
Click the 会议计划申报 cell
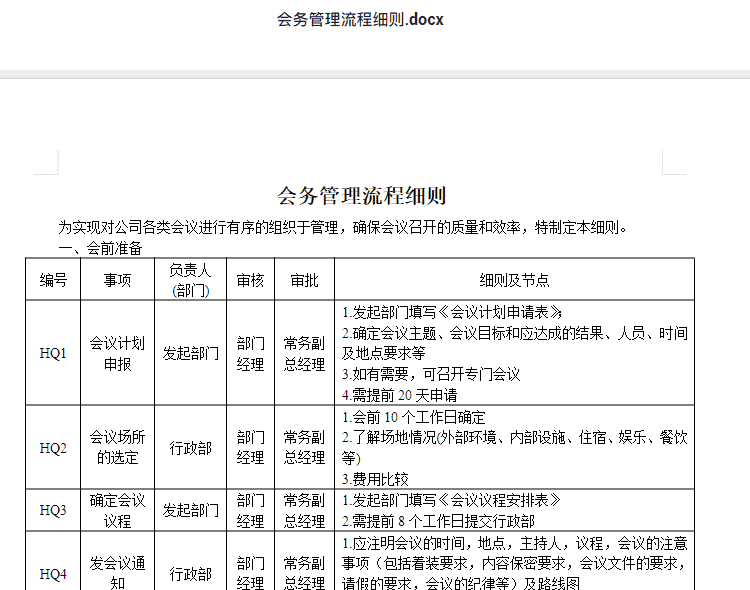118,353
